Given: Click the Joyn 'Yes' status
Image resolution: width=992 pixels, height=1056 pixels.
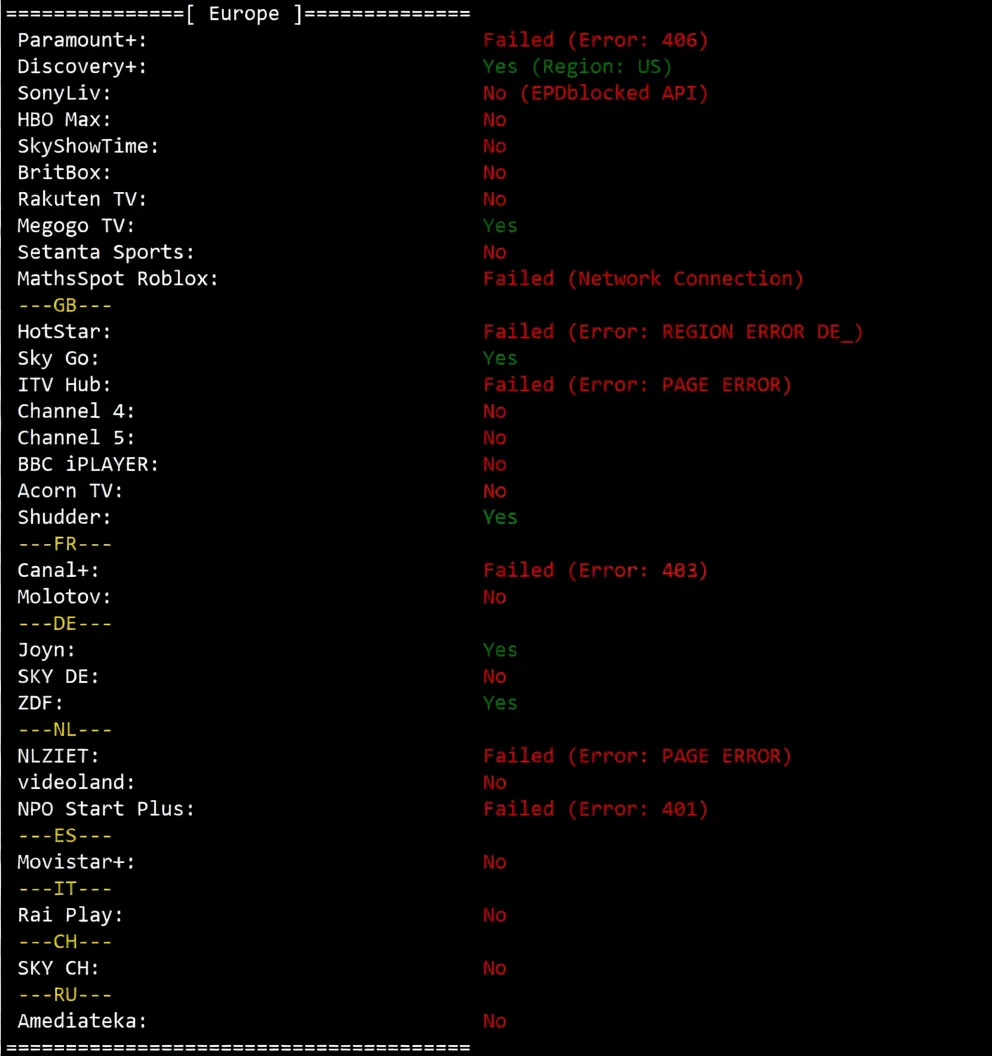Looking at the screenshot, I should [x=500, y=650].
